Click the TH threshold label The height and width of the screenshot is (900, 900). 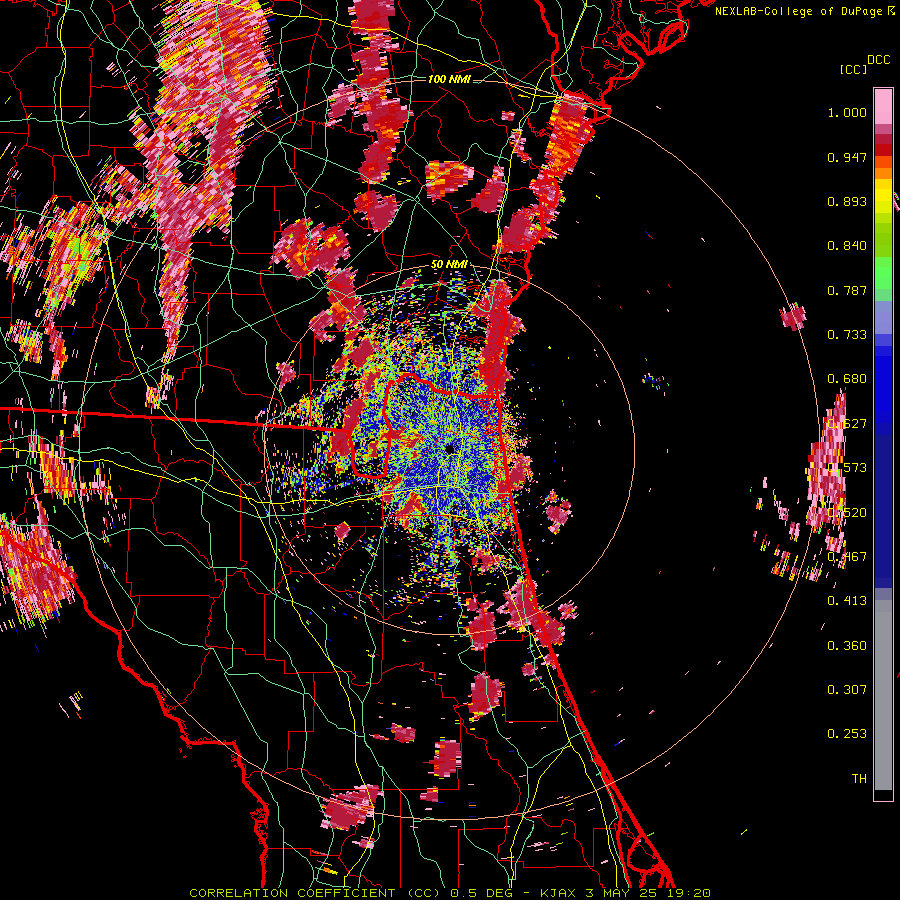(859, 779)
